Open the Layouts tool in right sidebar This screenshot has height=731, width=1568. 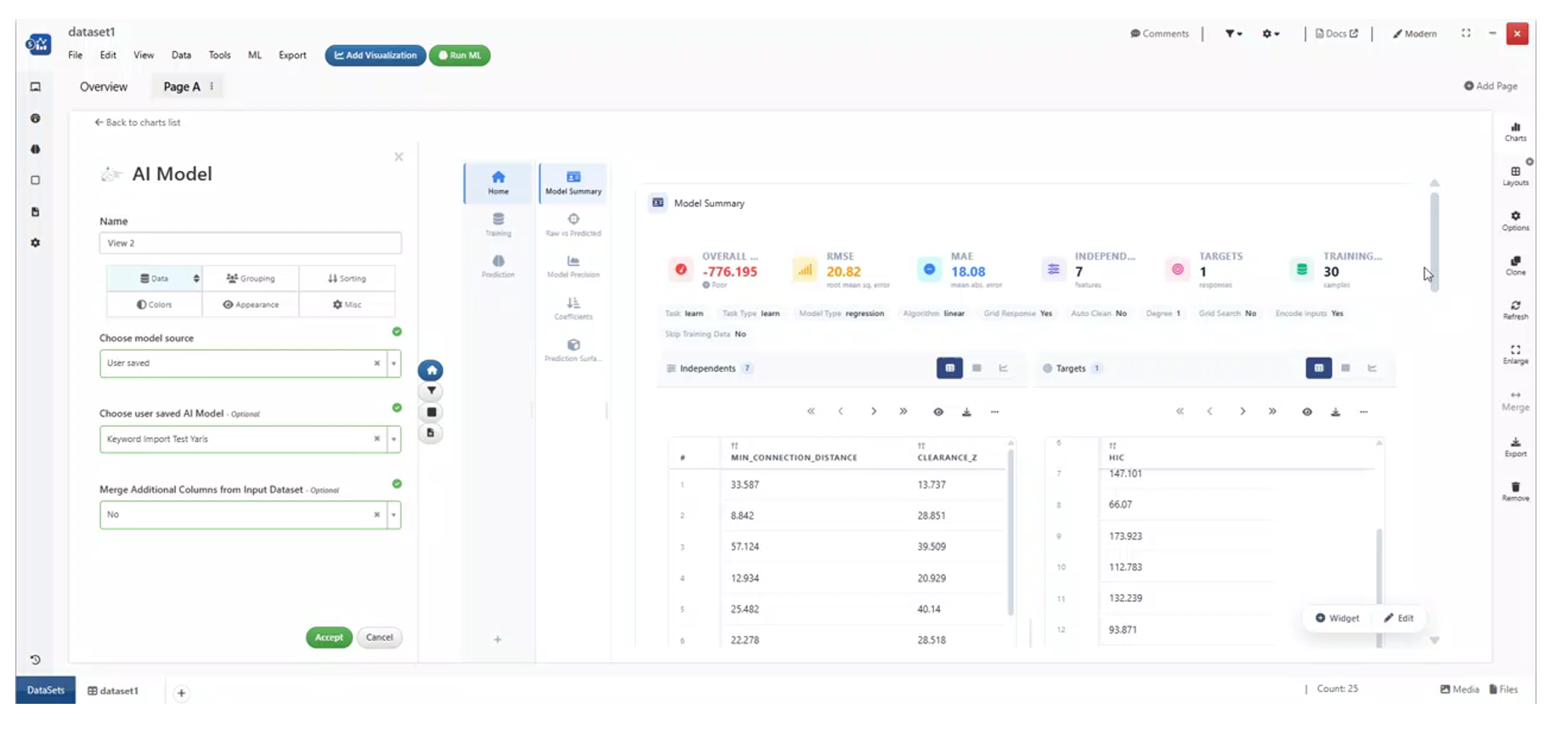[x=1515, y=176]
